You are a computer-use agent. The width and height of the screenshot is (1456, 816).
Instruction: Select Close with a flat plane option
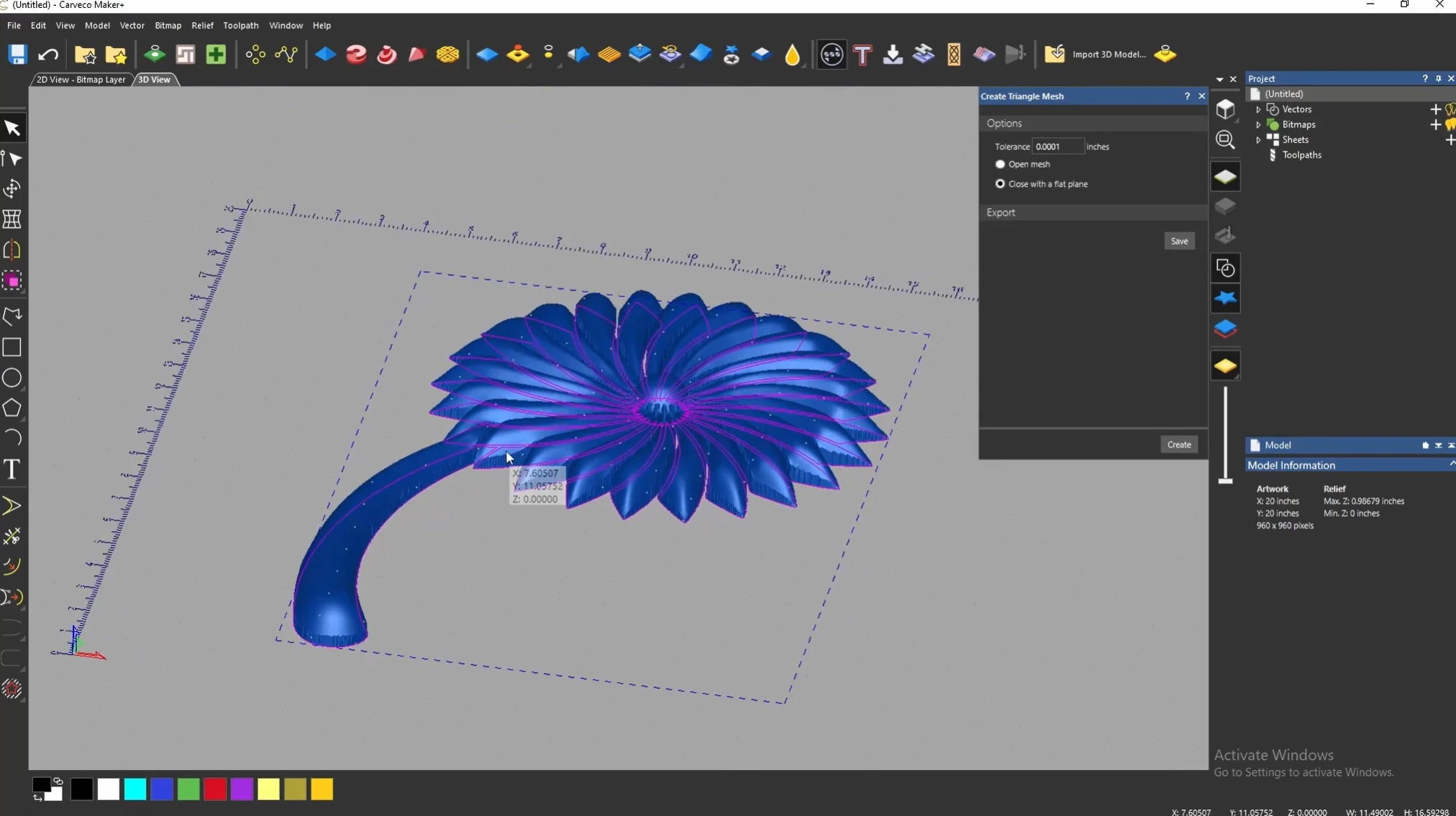(x=1000, y=184)
